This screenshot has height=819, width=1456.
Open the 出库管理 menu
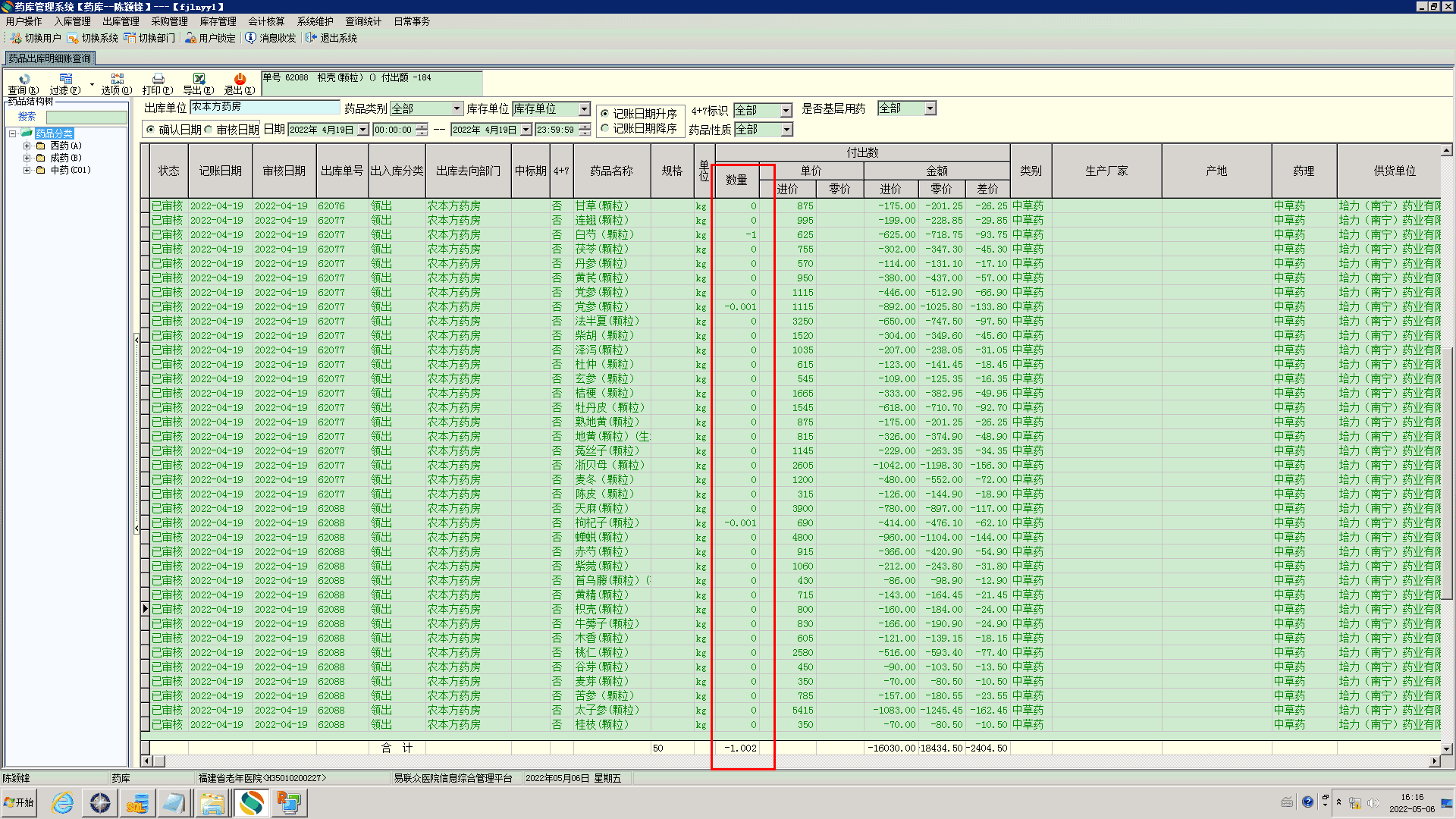pyautogui.click(x=121, y=21)
